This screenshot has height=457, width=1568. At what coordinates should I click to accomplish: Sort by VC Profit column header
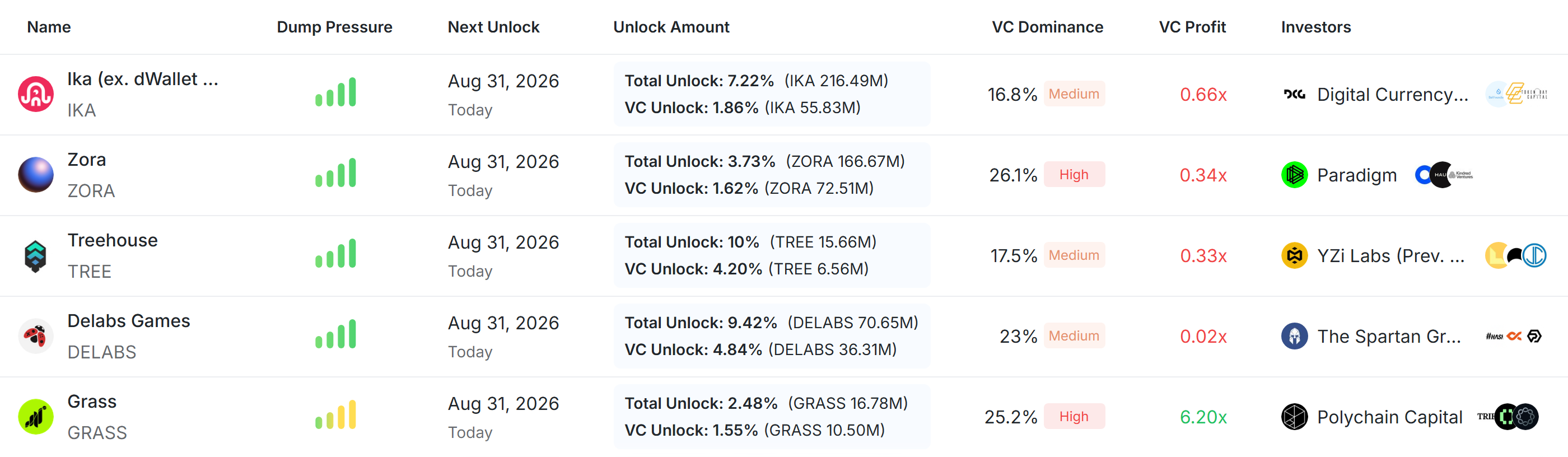[x=1192, y=27]
